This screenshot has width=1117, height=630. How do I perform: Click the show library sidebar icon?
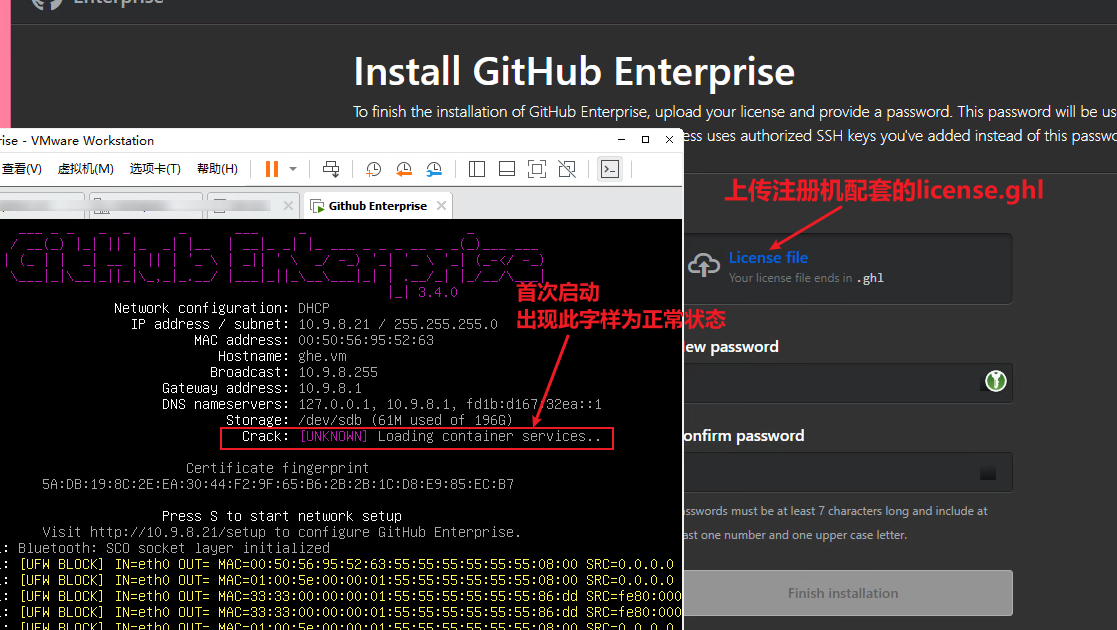(476, 169)
